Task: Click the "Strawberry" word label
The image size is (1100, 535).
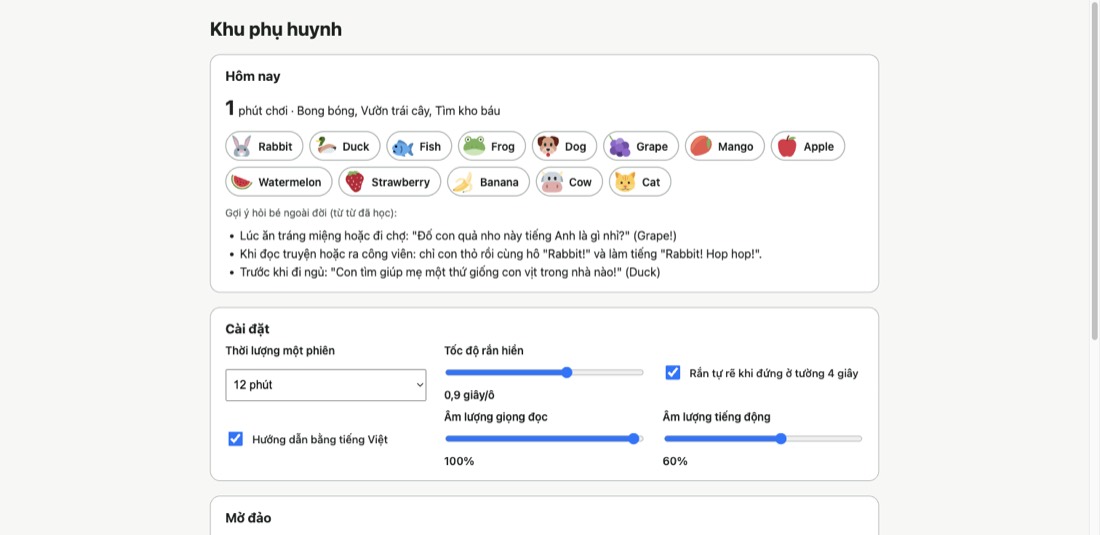Action: click(401, 182)
